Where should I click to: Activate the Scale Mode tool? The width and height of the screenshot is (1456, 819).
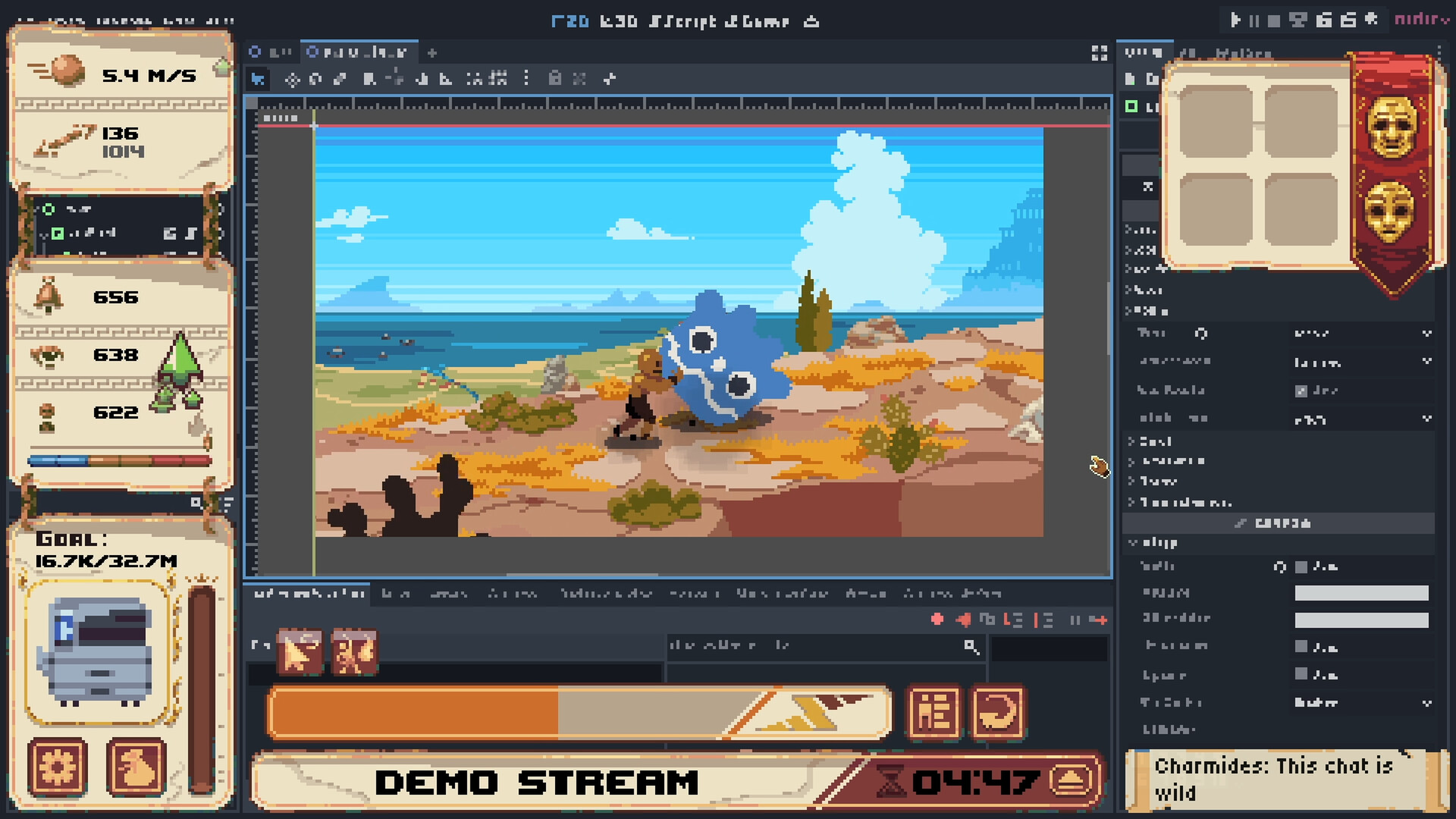tap(339, 78)
